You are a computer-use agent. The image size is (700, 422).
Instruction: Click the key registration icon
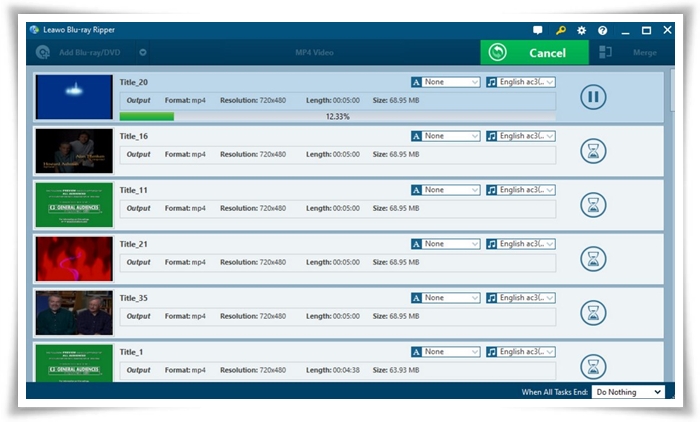coord(560,31)
